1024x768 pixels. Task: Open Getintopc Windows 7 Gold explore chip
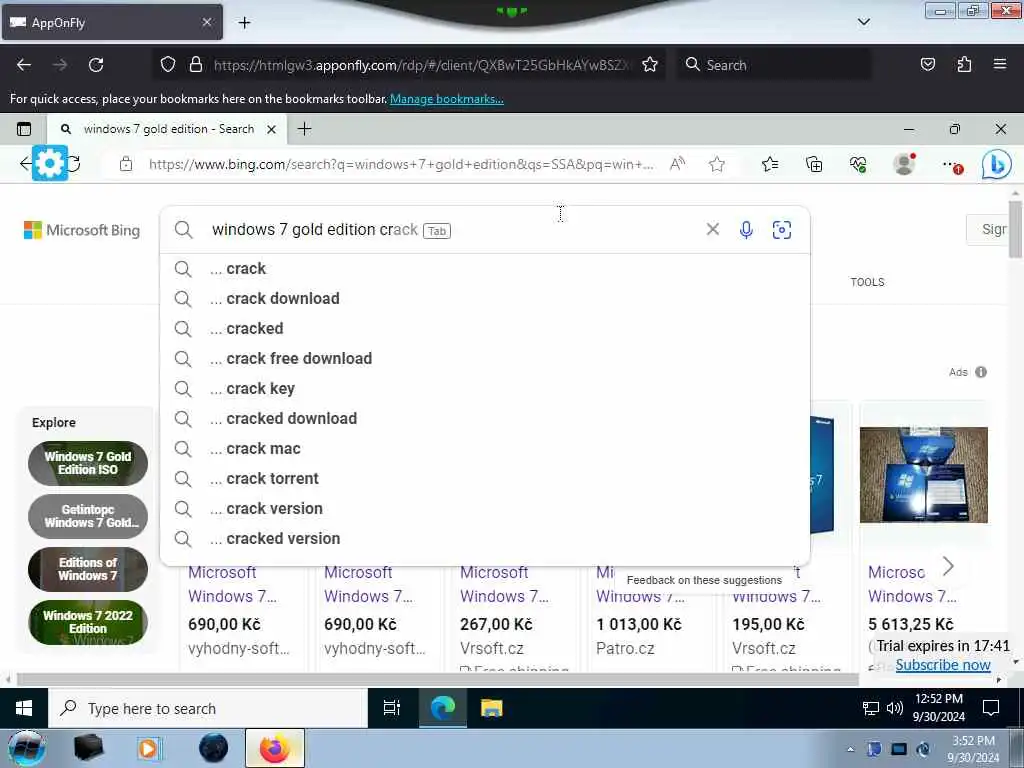88,516
